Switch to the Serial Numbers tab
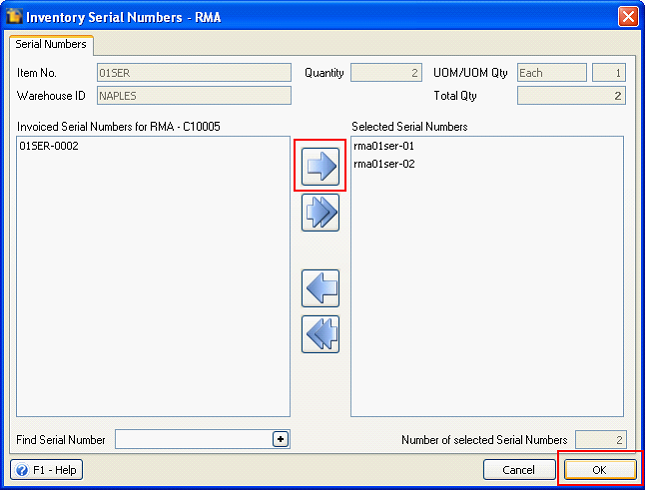646x491 pixels. [51, 44]
